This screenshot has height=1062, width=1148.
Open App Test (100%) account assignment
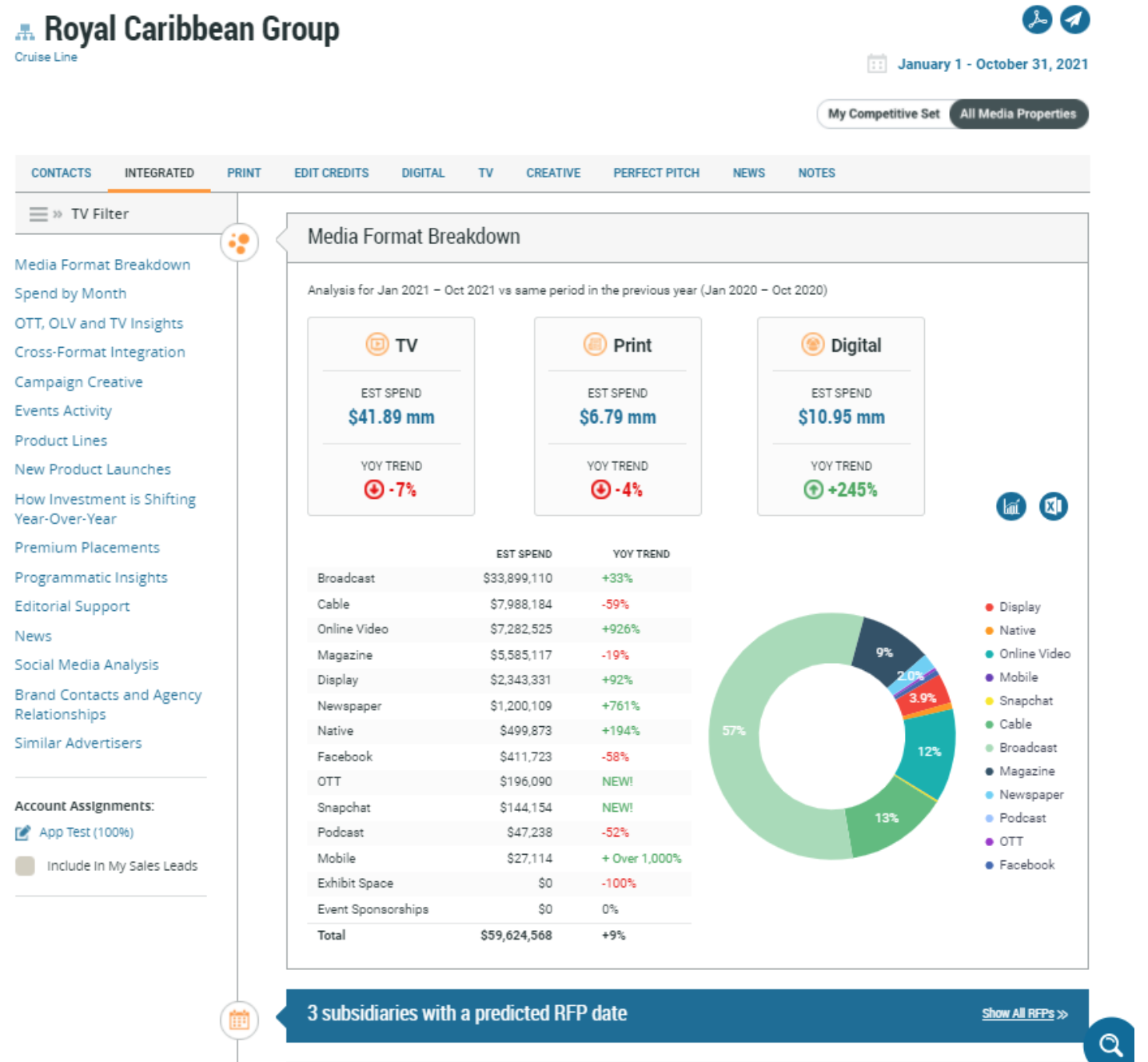click(86, 832)
